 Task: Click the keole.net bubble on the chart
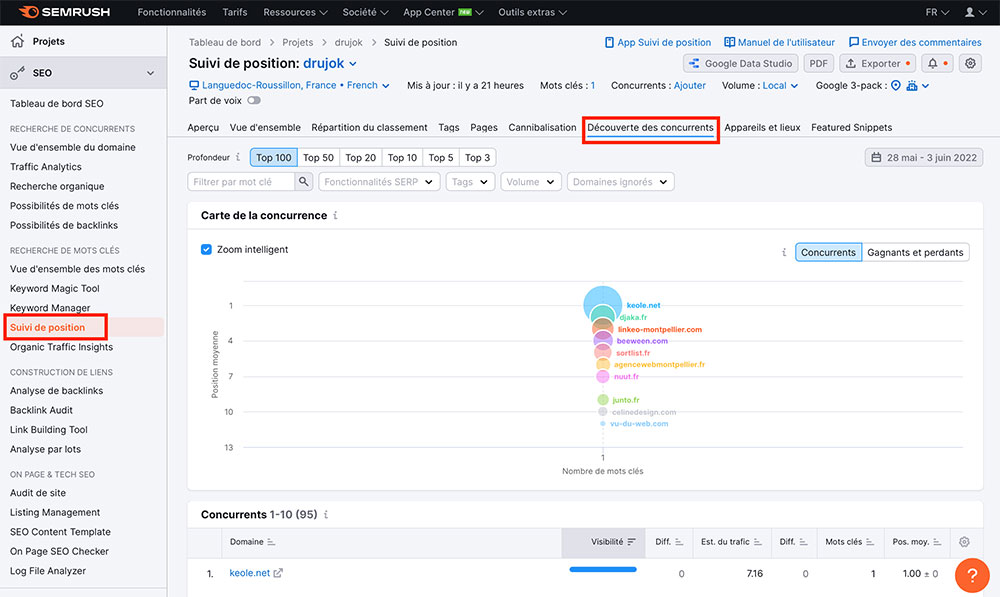[602, 304]
